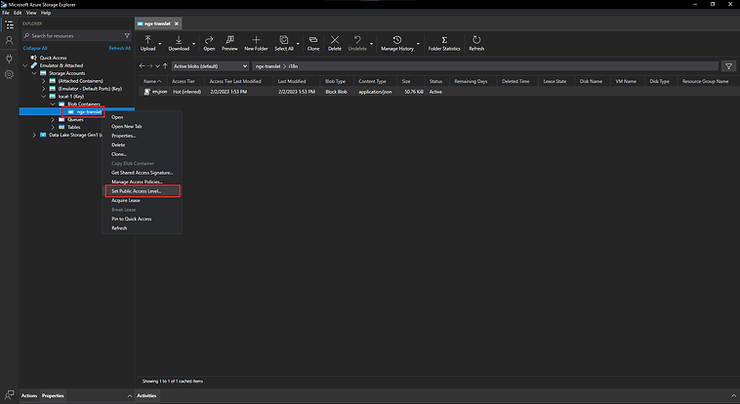740x404 pixels.
Task: Open the Active blobs (default) dropdown
Action: tap(210, 66)
